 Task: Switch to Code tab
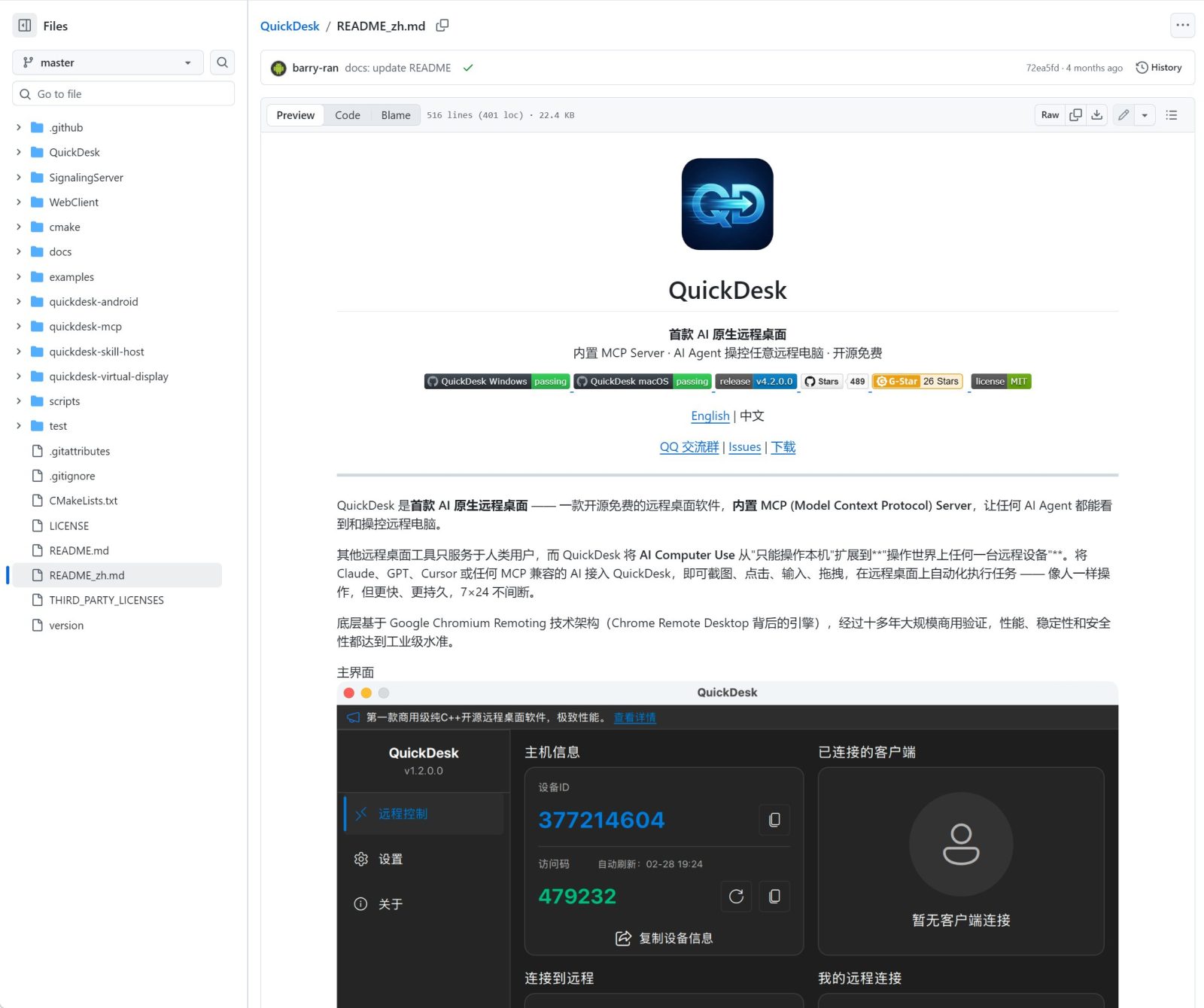[348, 115]
